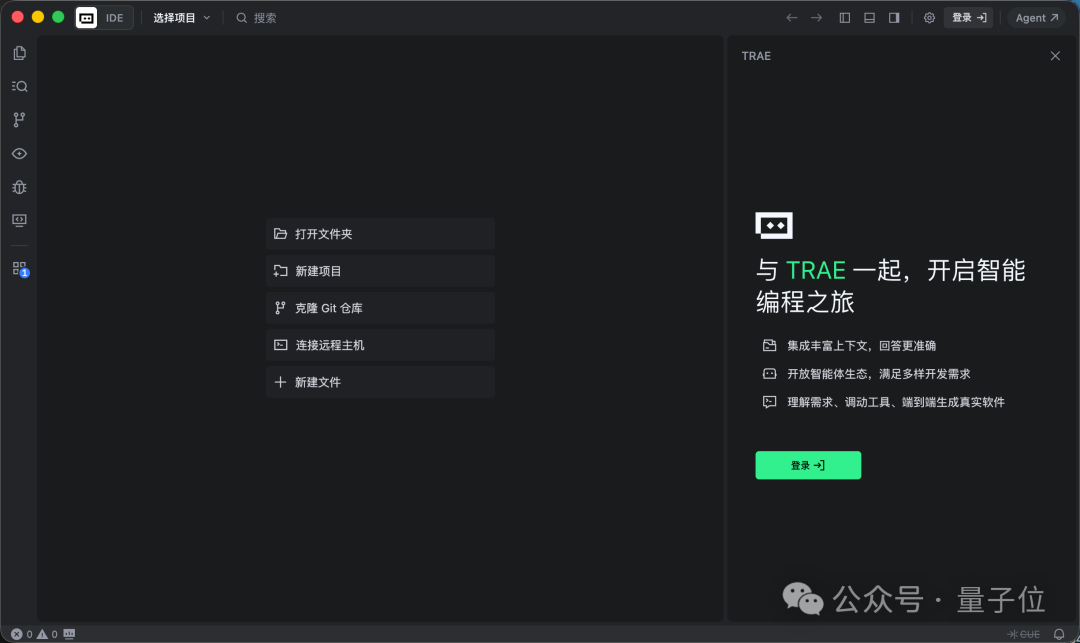Open notifications bell in status bar
The image size is (1080, 643).
click(1059, 634)
